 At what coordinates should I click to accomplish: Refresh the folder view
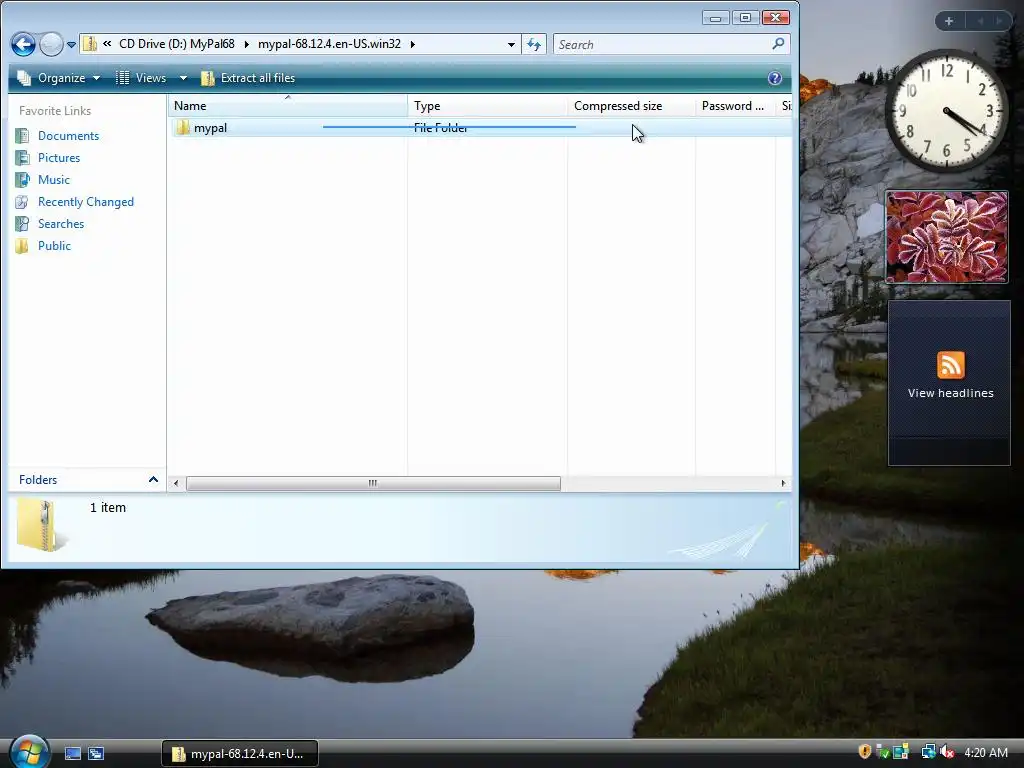tap(534, 44)
